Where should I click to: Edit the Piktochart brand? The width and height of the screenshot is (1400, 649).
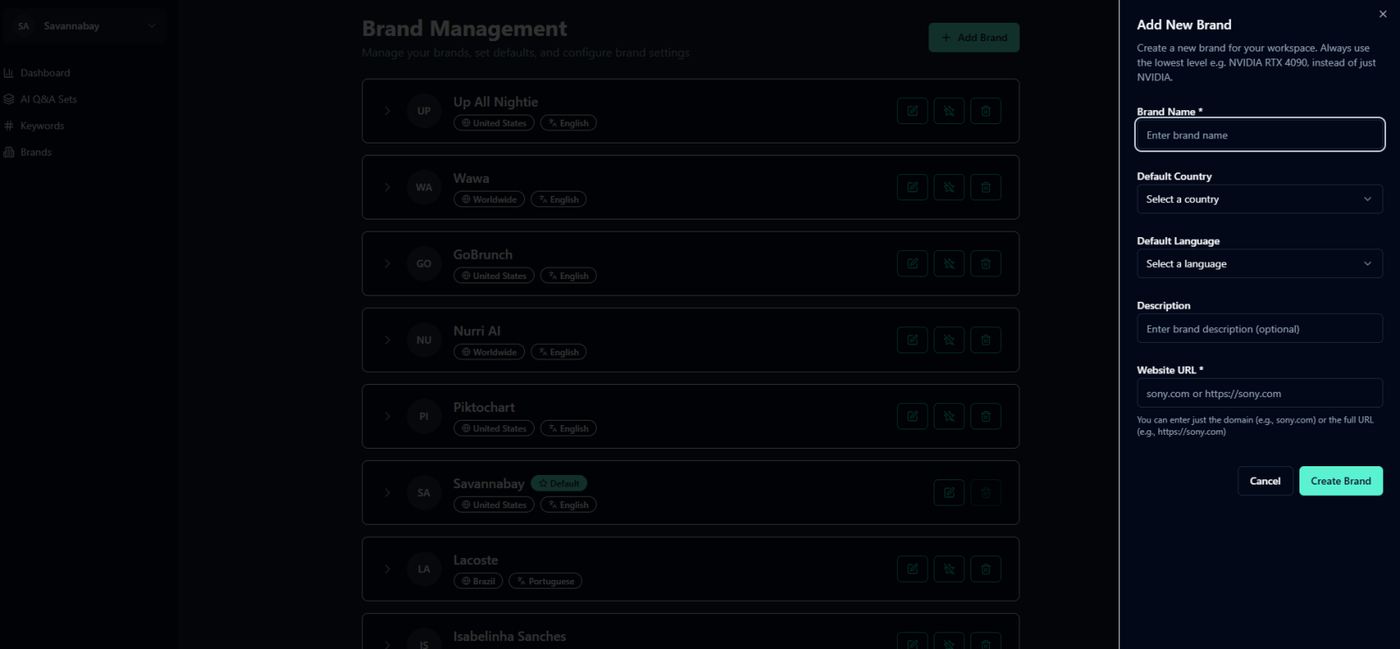(912, 416)
